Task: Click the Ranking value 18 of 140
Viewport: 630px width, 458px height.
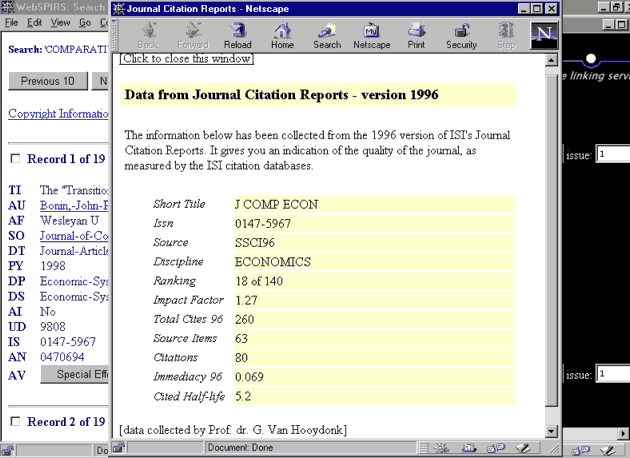Action: (x=259, y=281)
